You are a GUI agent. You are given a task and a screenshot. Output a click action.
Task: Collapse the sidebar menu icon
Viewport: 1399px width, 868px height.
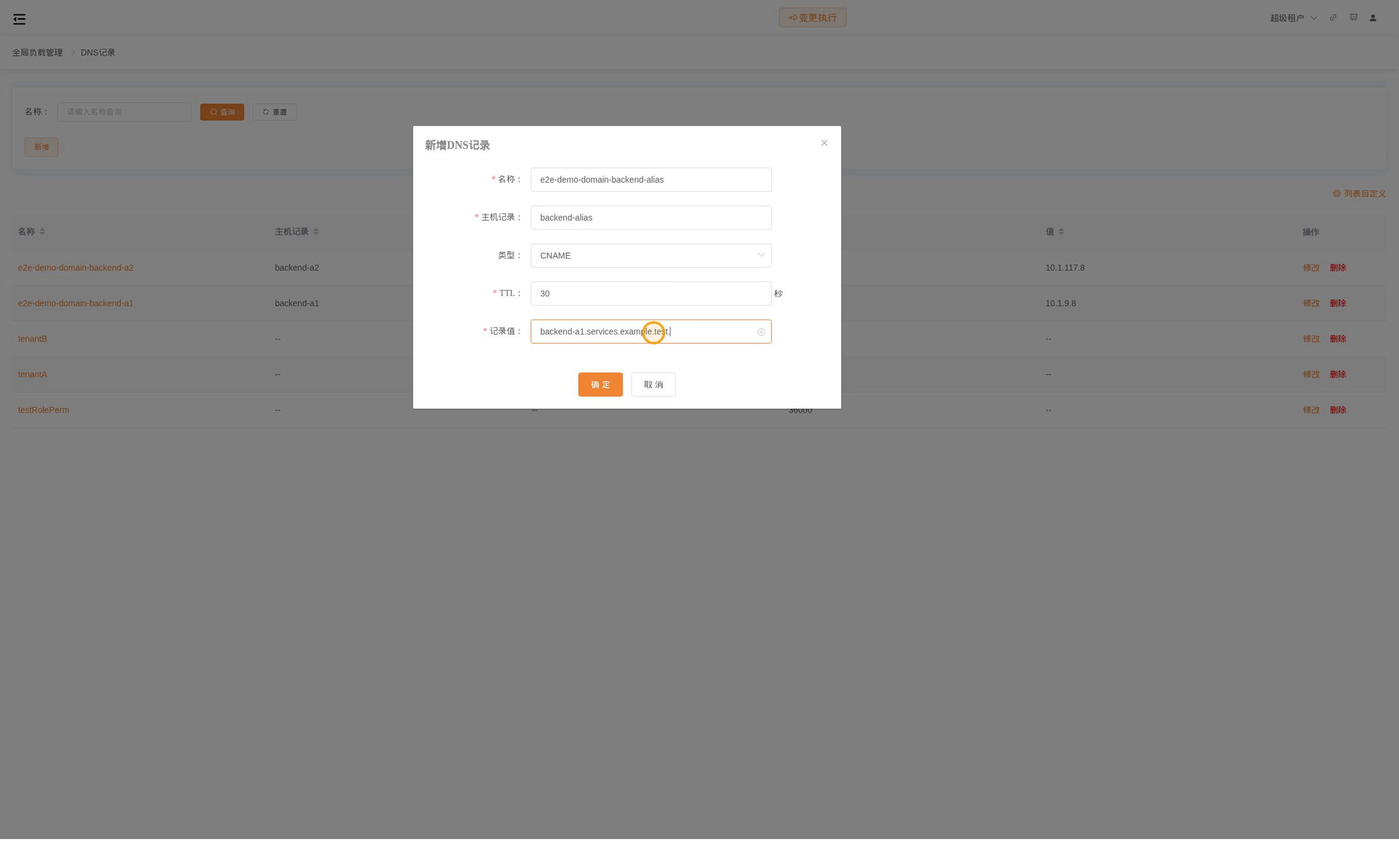pos(20,20)
